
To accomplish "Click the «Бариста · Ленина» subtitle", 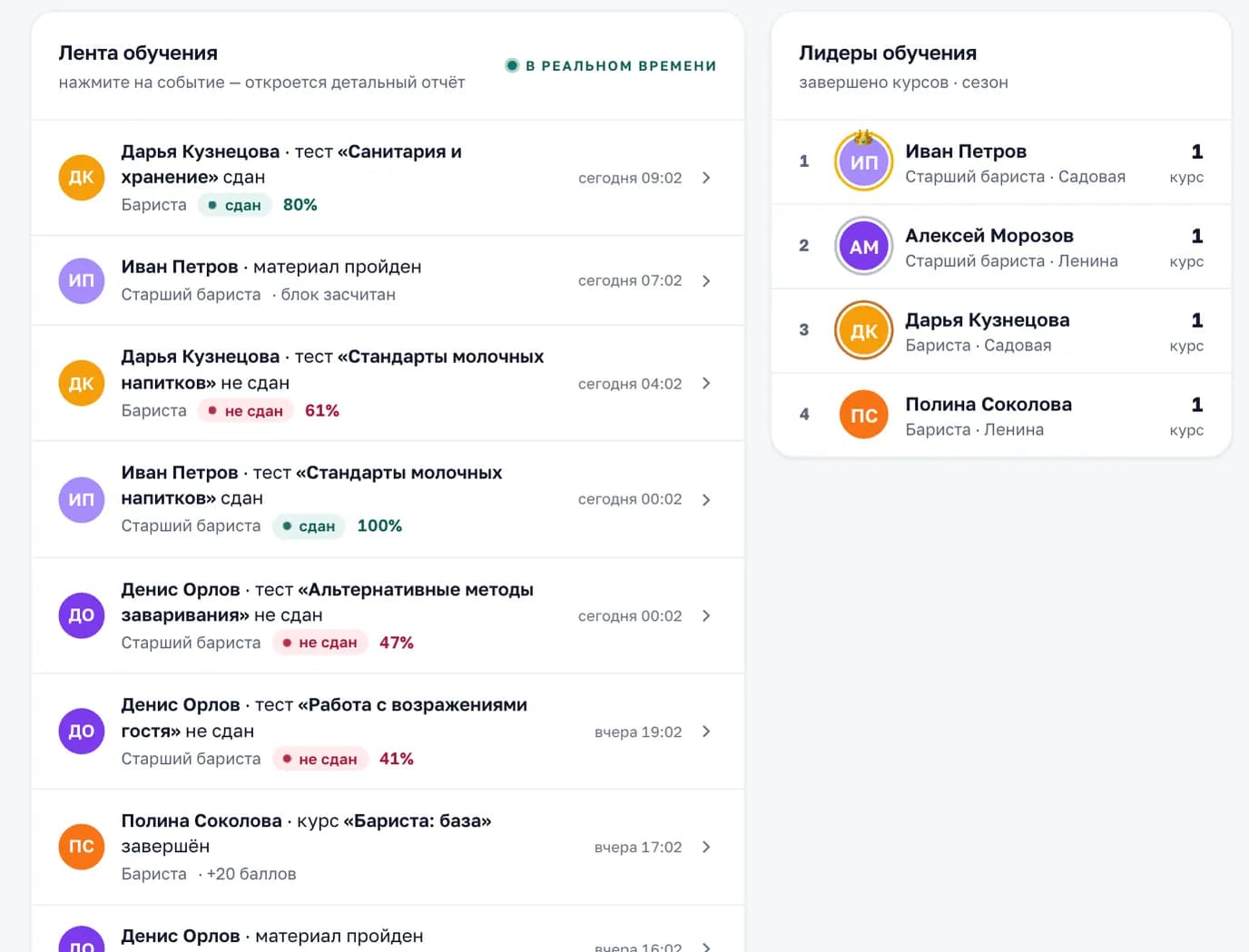I will [974, 430].
